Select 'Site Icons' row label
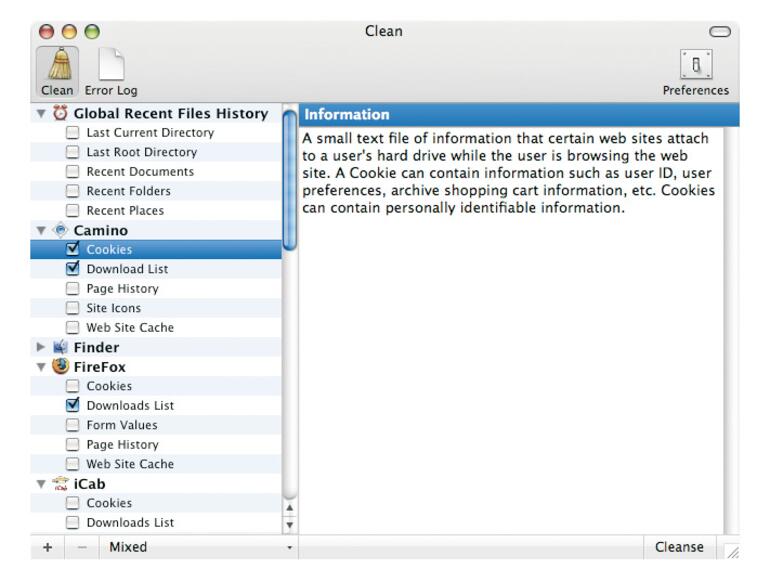The height and width of the screenshot is (578, 770). tap(113, 308)
